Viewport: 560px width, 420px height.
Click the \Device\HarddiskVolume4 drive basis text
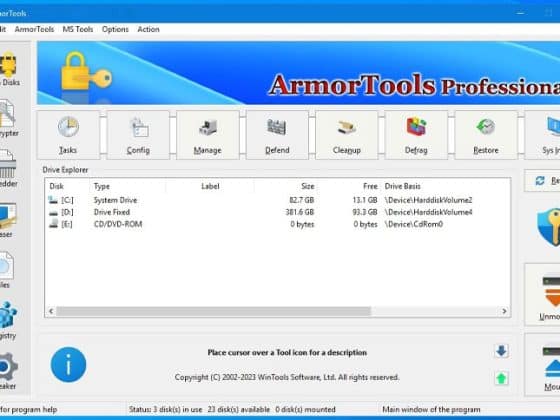pos(429,212)
